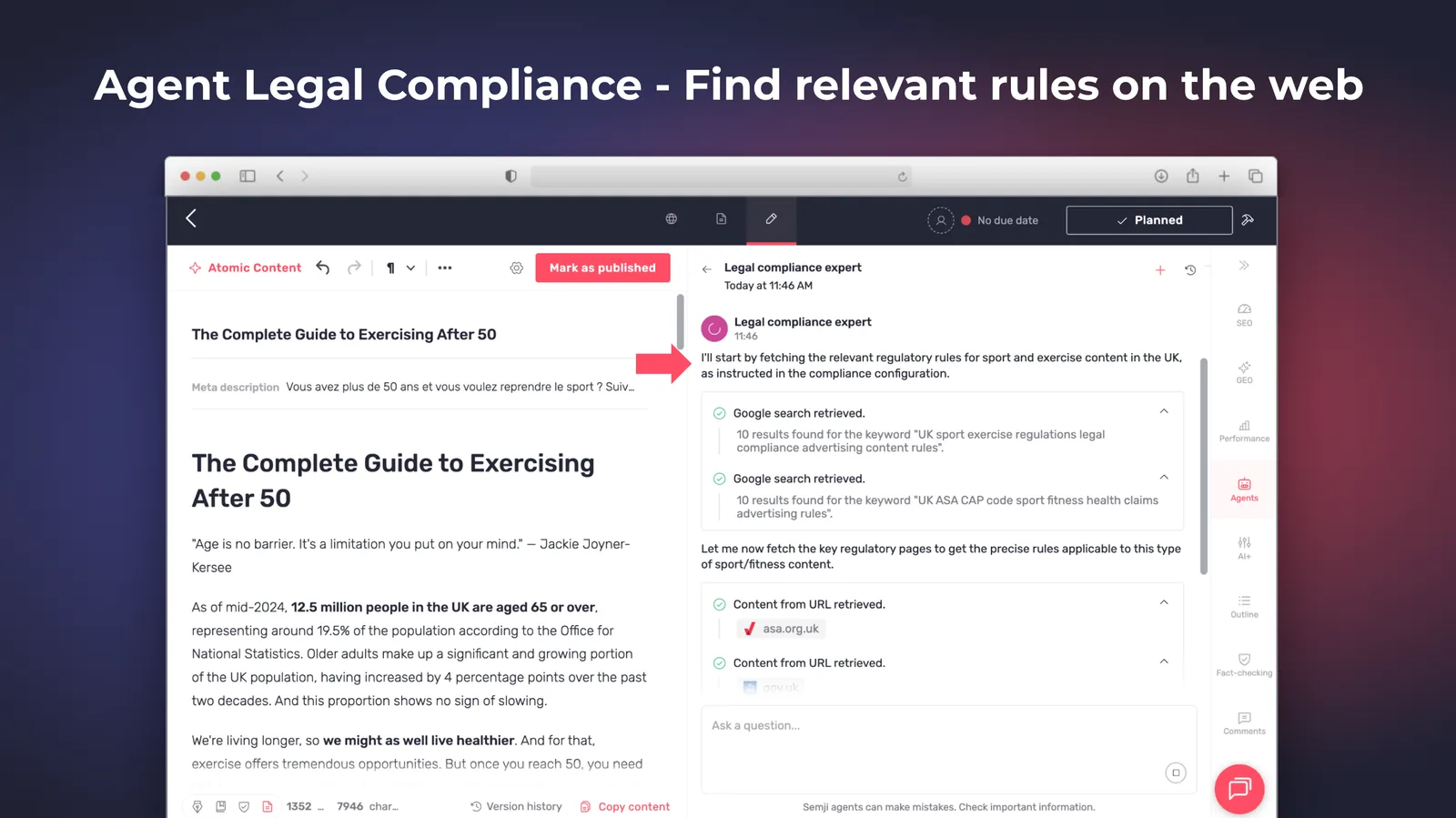Open the globe view icon

click(672, 219)
